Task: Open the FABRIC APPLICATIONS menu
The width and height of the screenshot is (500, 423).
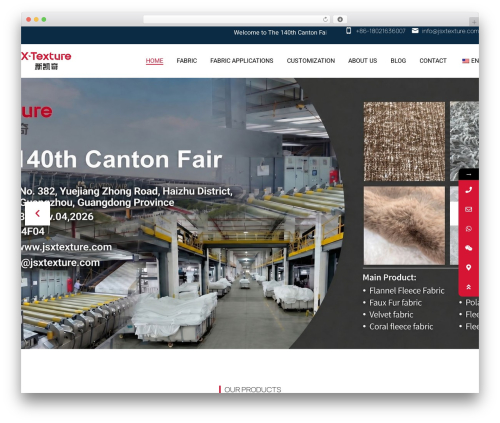Action: (x=242, y=61)
